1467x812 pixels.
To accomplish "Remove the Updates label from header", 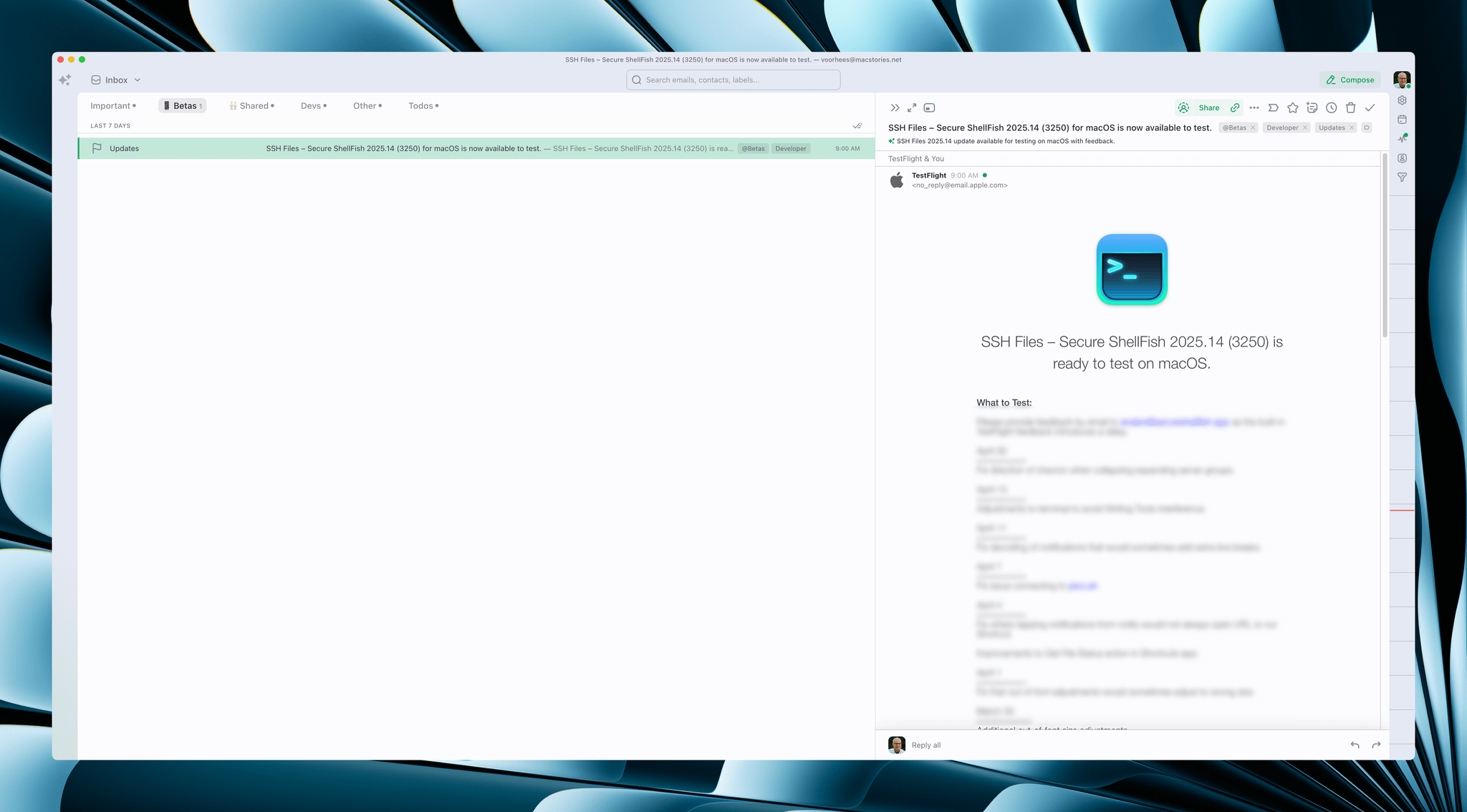I will 1352,128.
